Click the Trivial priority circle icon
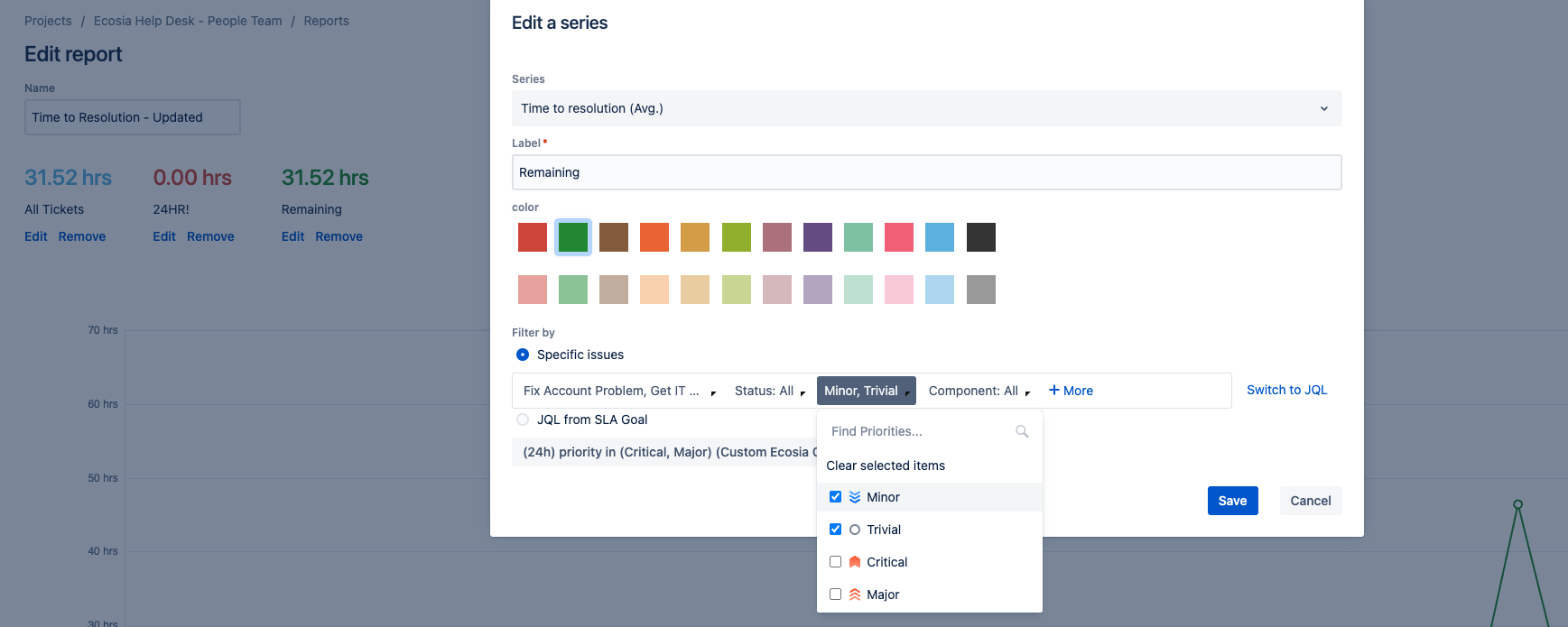Screen dimensions: 1568x627 (855, 530)
